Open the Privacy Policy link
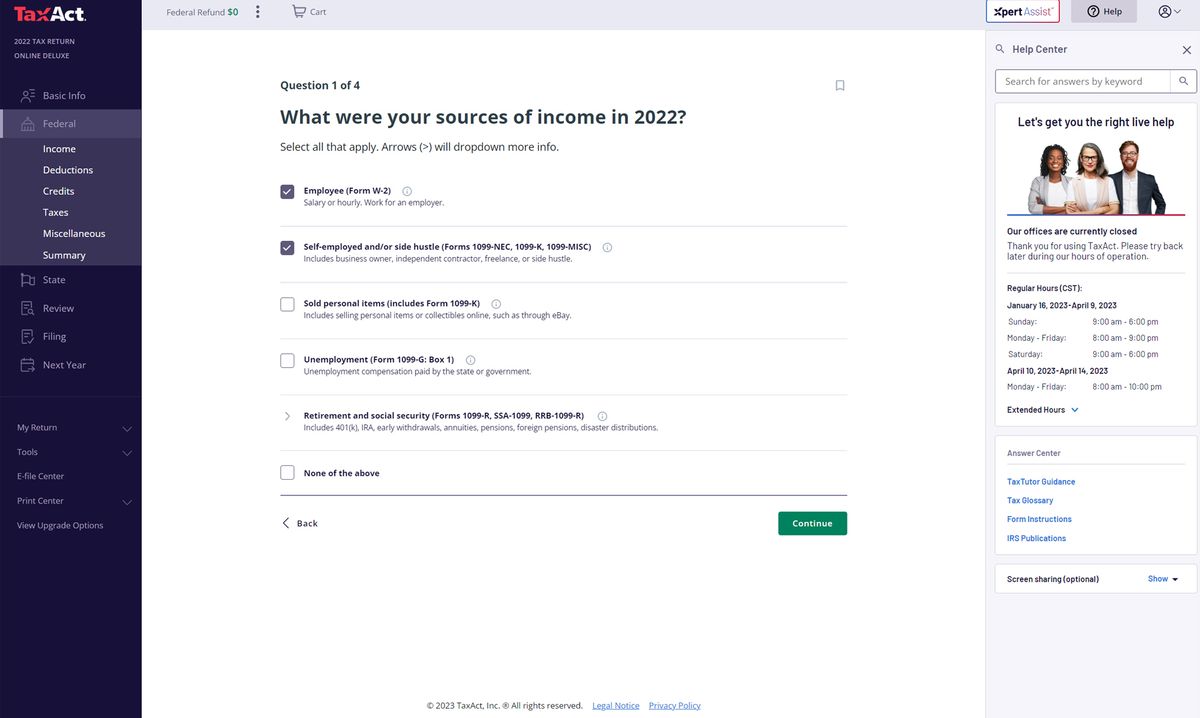The height and width of the screenshot is (718, 1200). point(674,705)
